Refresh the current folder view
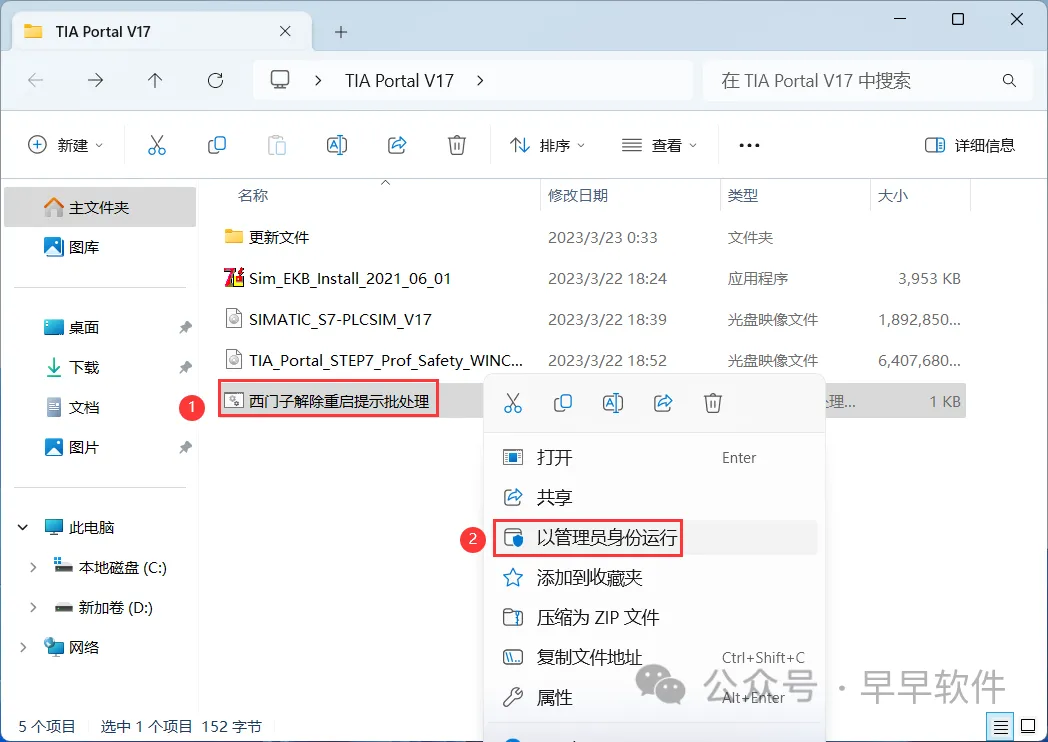Viewport: 1048px width, 742px height. [215, 81]
